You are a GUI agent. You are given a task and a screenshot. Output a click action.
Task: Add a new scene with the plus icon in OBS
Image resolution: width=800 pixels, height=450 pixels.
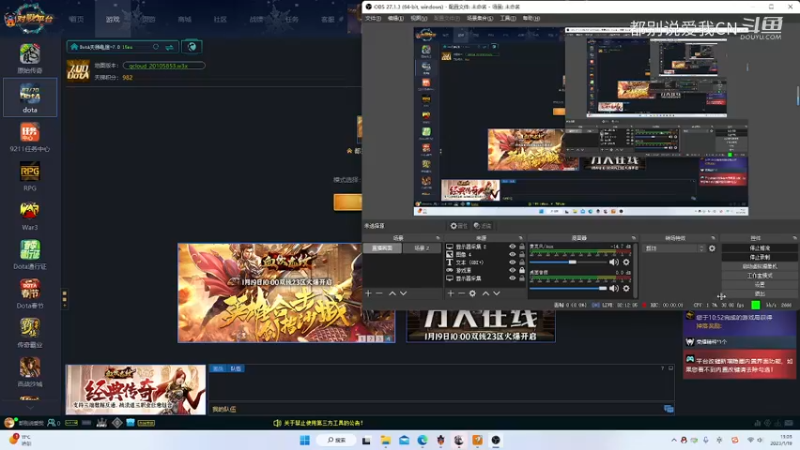pyautogui.click(x=368, y=293)
